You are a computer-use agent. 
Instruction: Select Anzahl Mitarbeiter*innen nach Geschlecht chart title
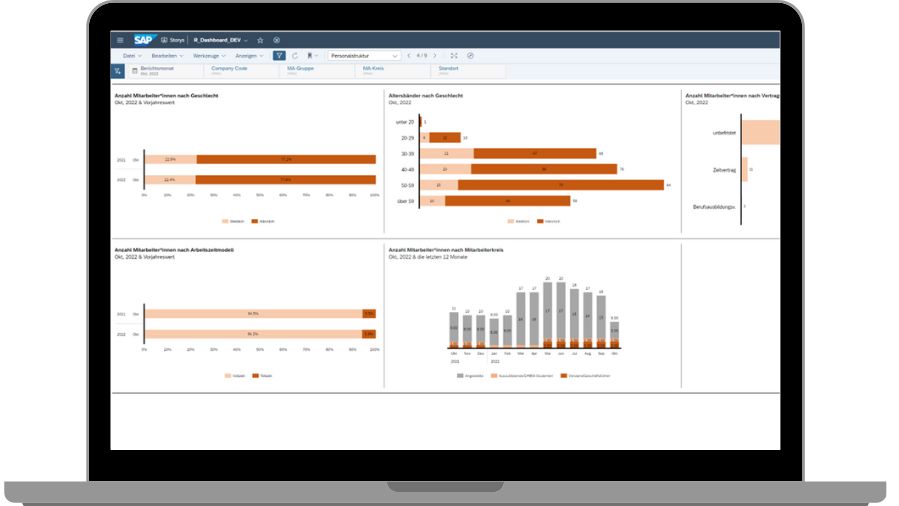166,96
